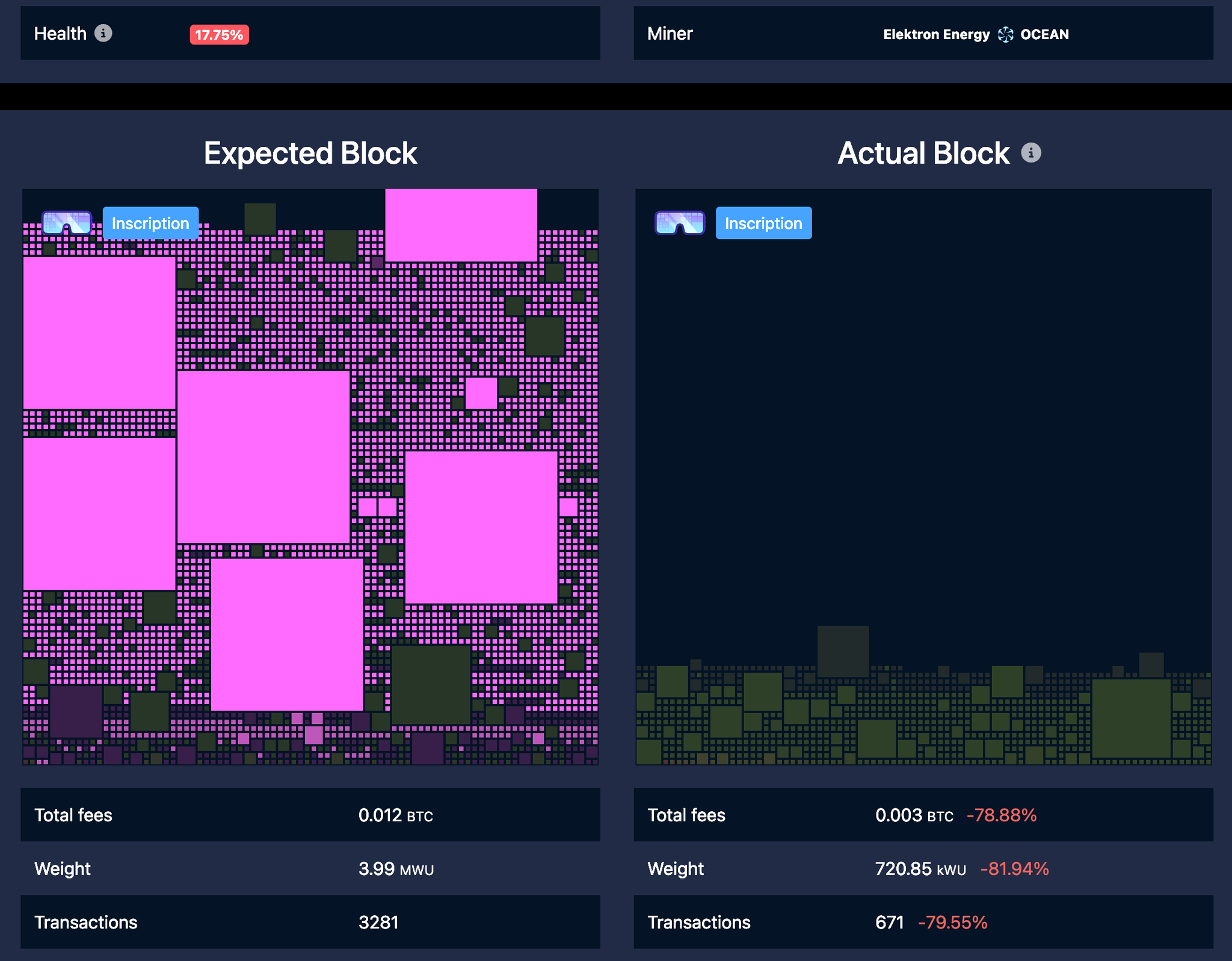Click goggles icon on Expected Block
Image resolution: width=1232 pixels, height=961 pixels.
[67, 223]
